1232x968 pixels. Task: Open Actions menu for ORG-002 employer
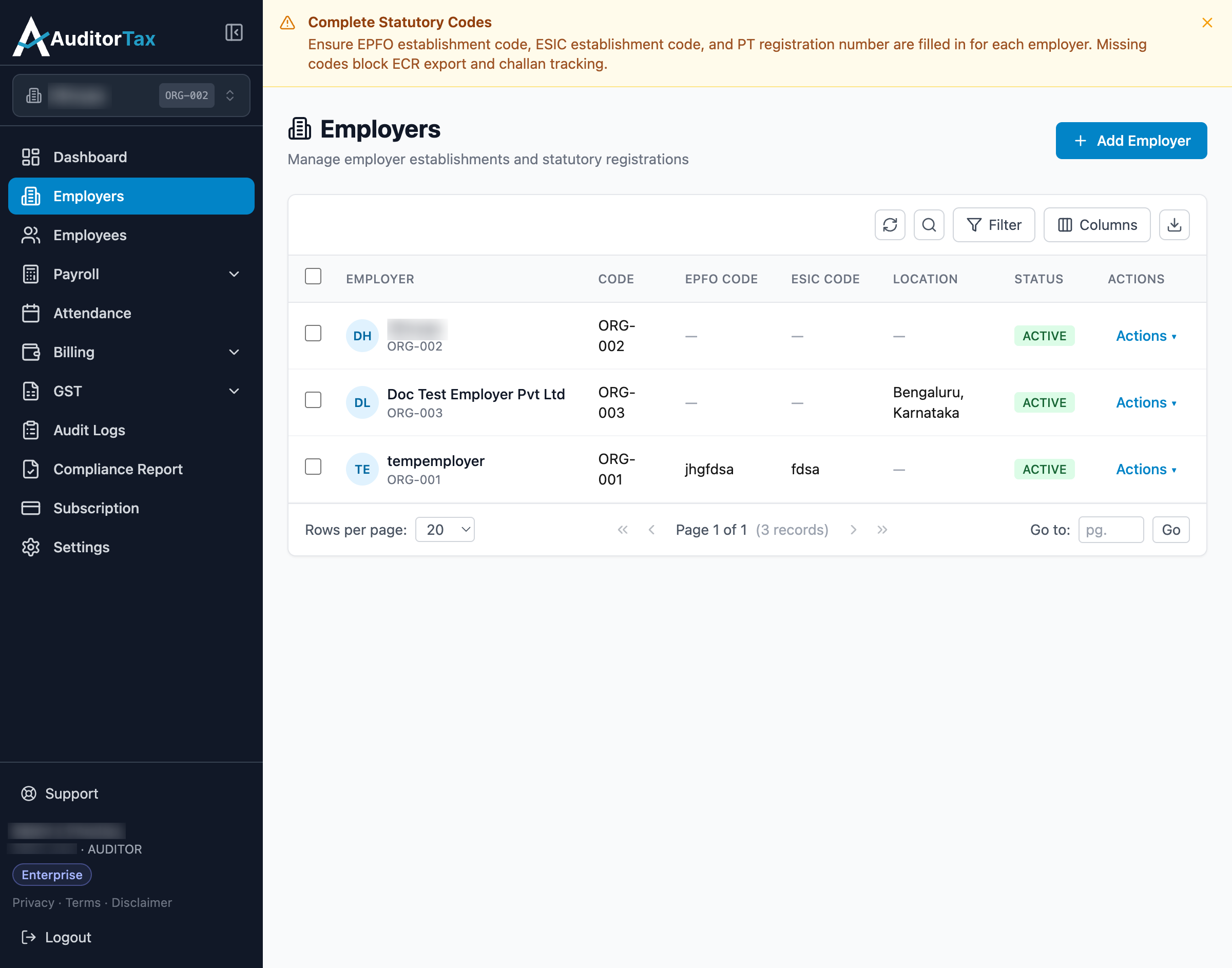pyautogui.click(x=1146, y=336)
